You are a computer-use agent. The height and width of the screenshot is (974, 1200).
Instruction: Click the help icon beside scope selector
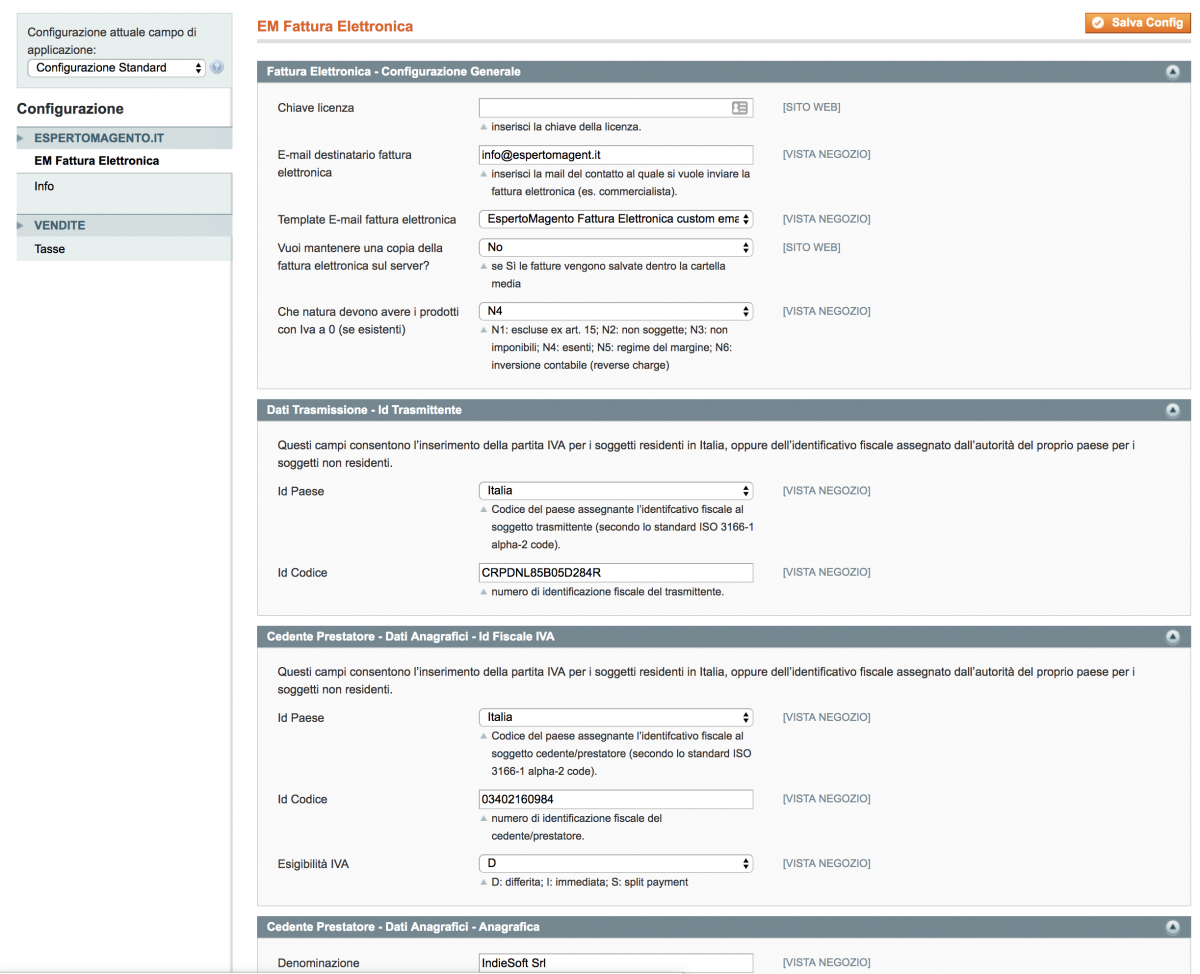tap(217, 68)
